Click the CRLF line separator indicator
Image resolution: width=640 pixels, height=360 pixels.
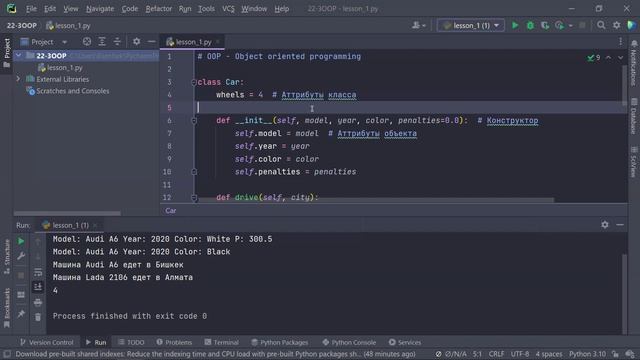click(496, 354)
